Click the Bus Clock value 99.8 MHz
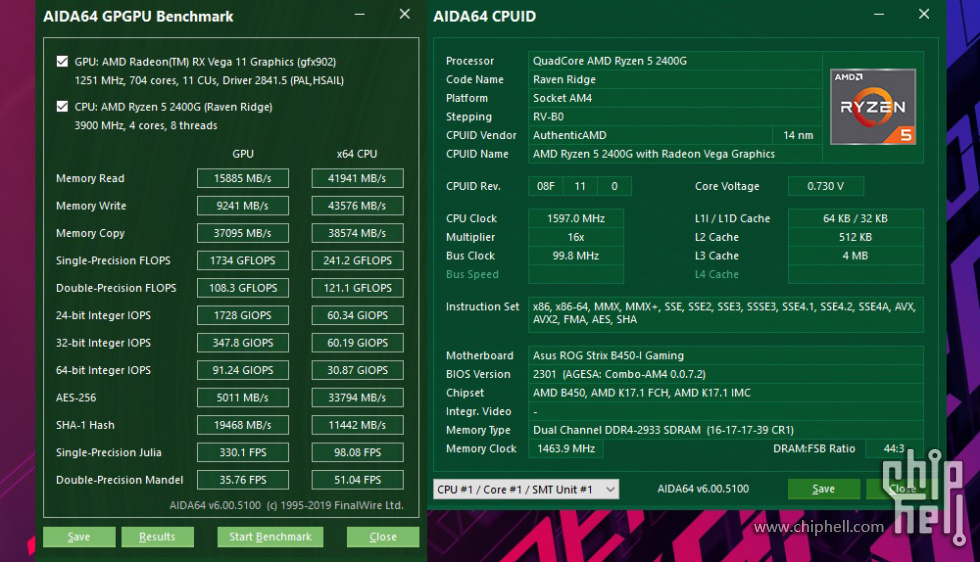 tap(576, 256)
